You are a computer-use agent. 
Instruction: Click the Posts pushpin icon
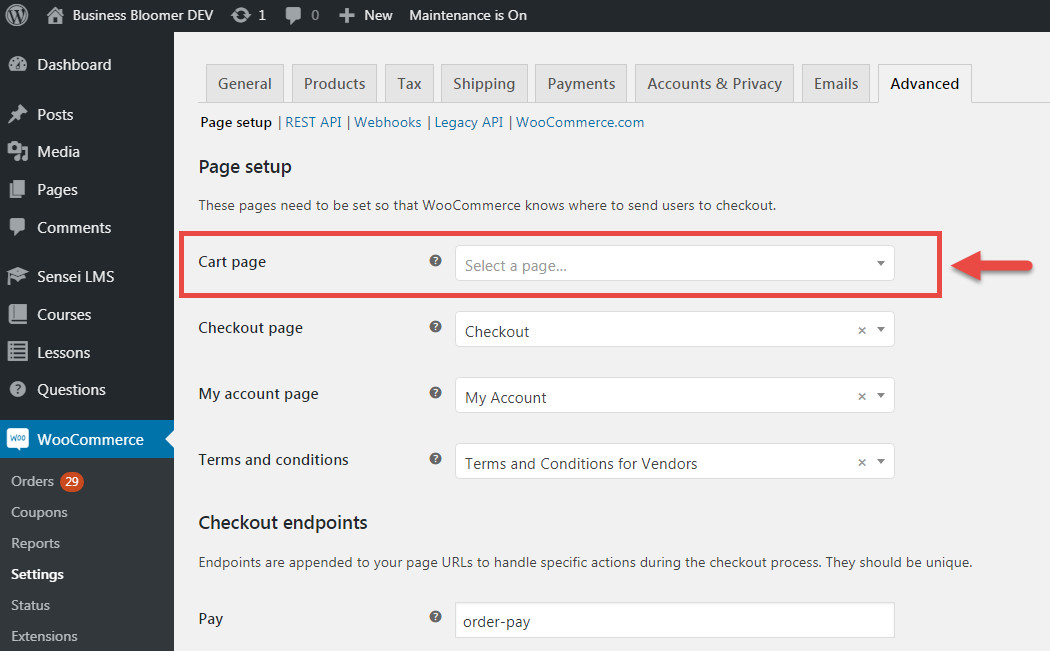(x=18, y=114)
